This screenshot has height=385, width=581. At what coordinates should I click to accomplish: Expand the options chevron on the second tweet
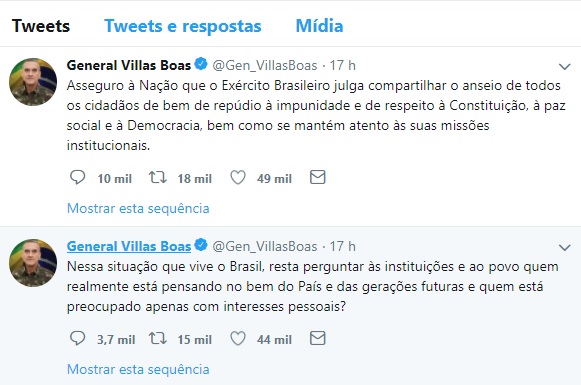click(564, 248)
